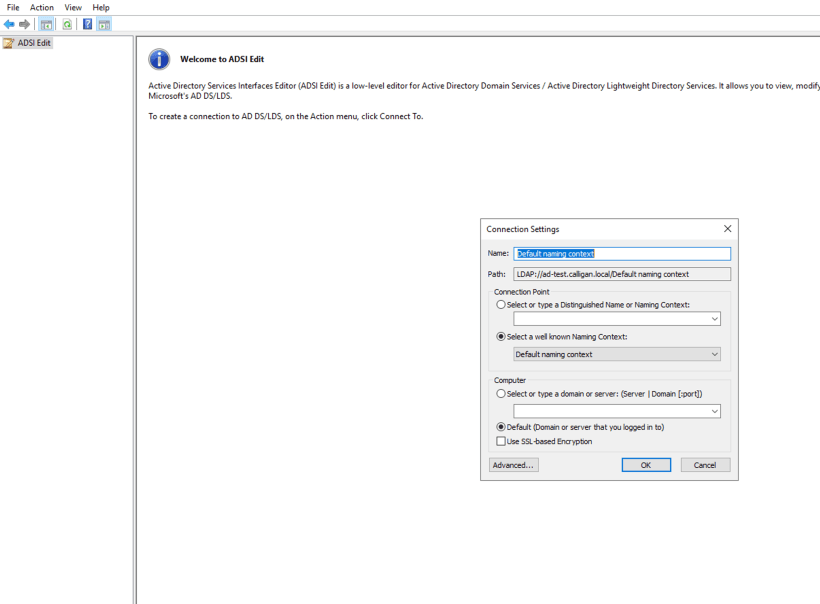Open the File menu

(x=13, y=7)
